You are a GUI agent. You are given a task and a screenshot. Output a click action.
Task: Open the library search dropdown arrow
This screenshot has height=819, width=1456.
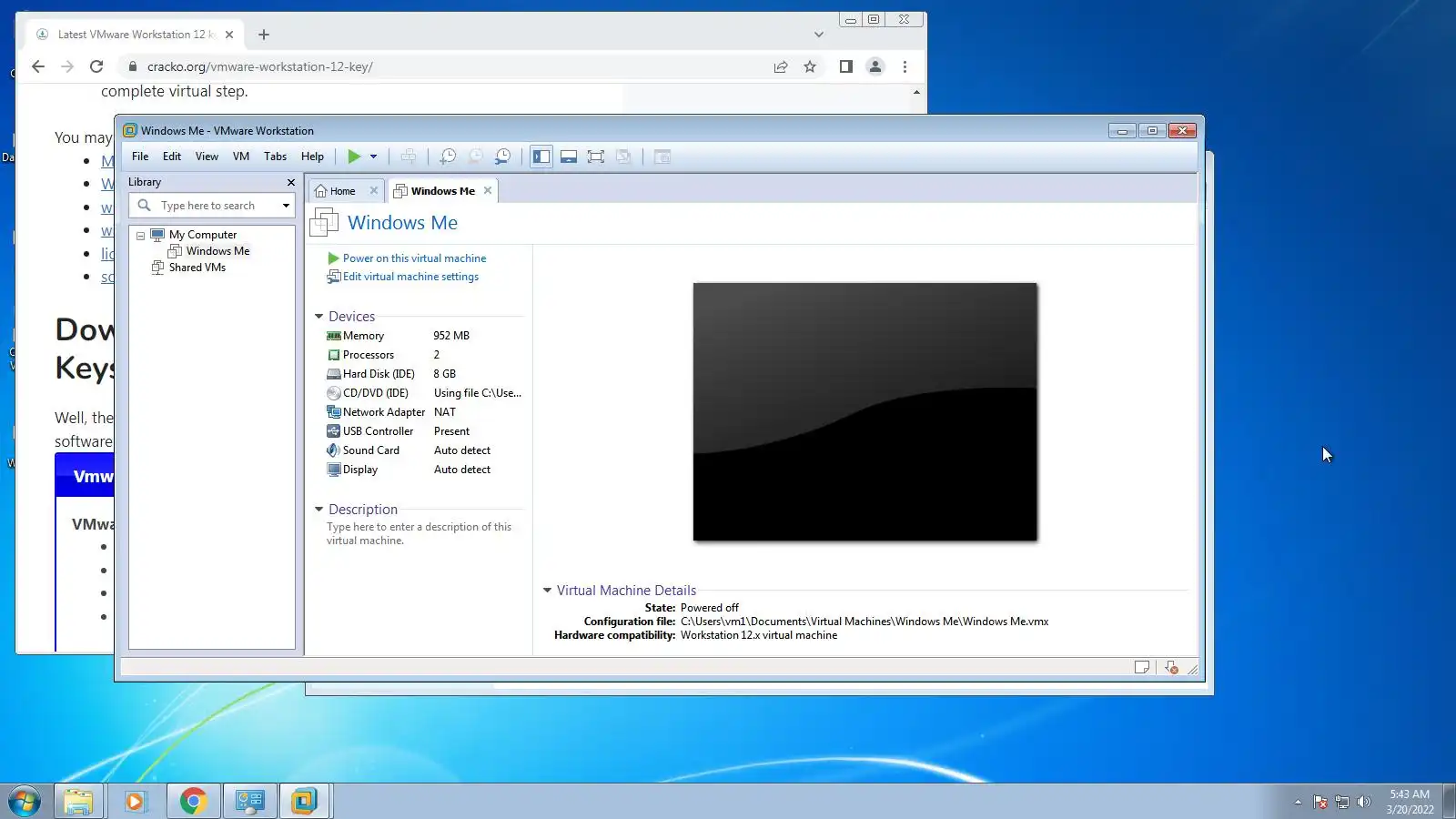coord(286,206)
